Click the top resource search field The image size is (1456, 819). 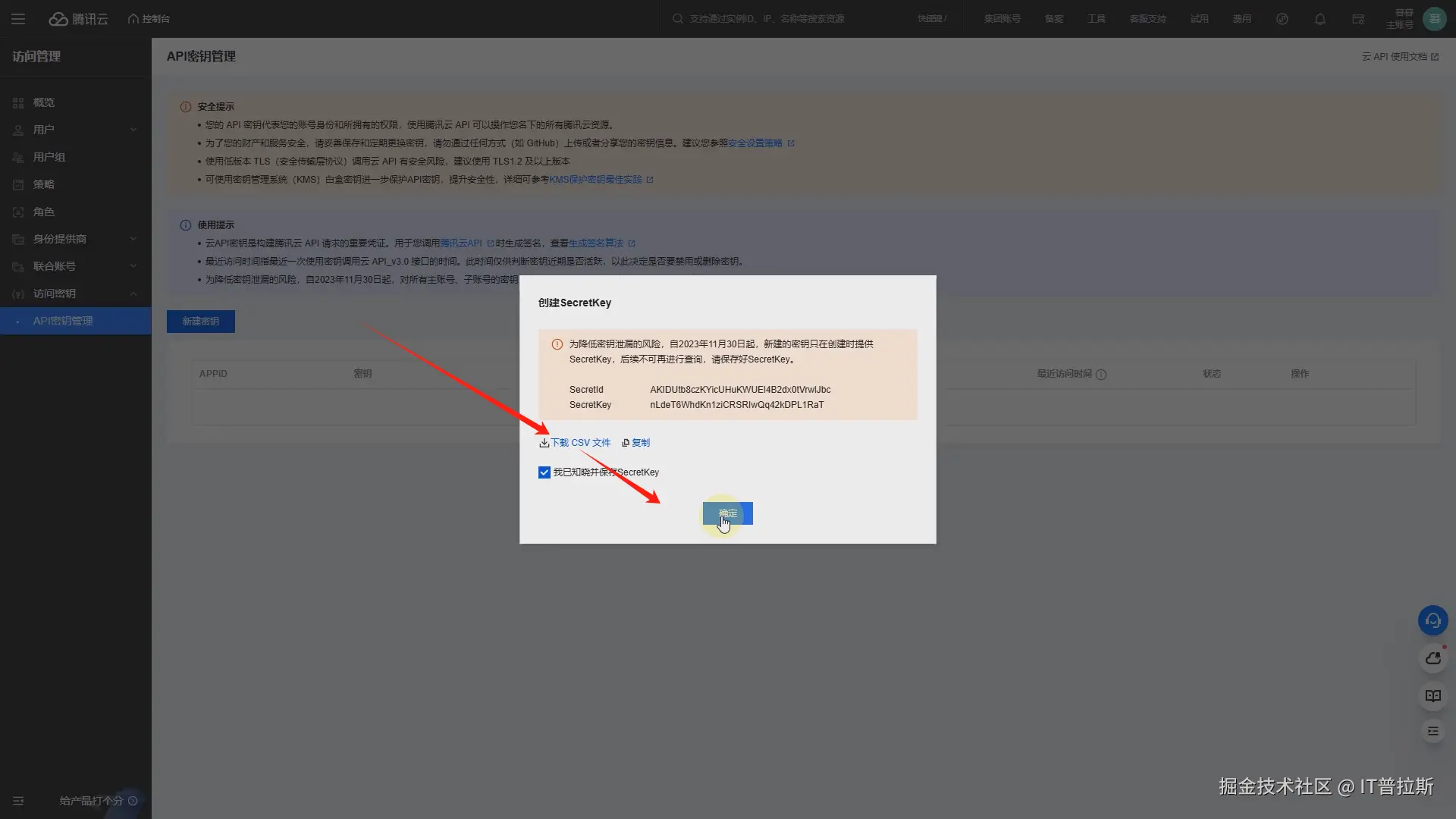click(766, 19)
